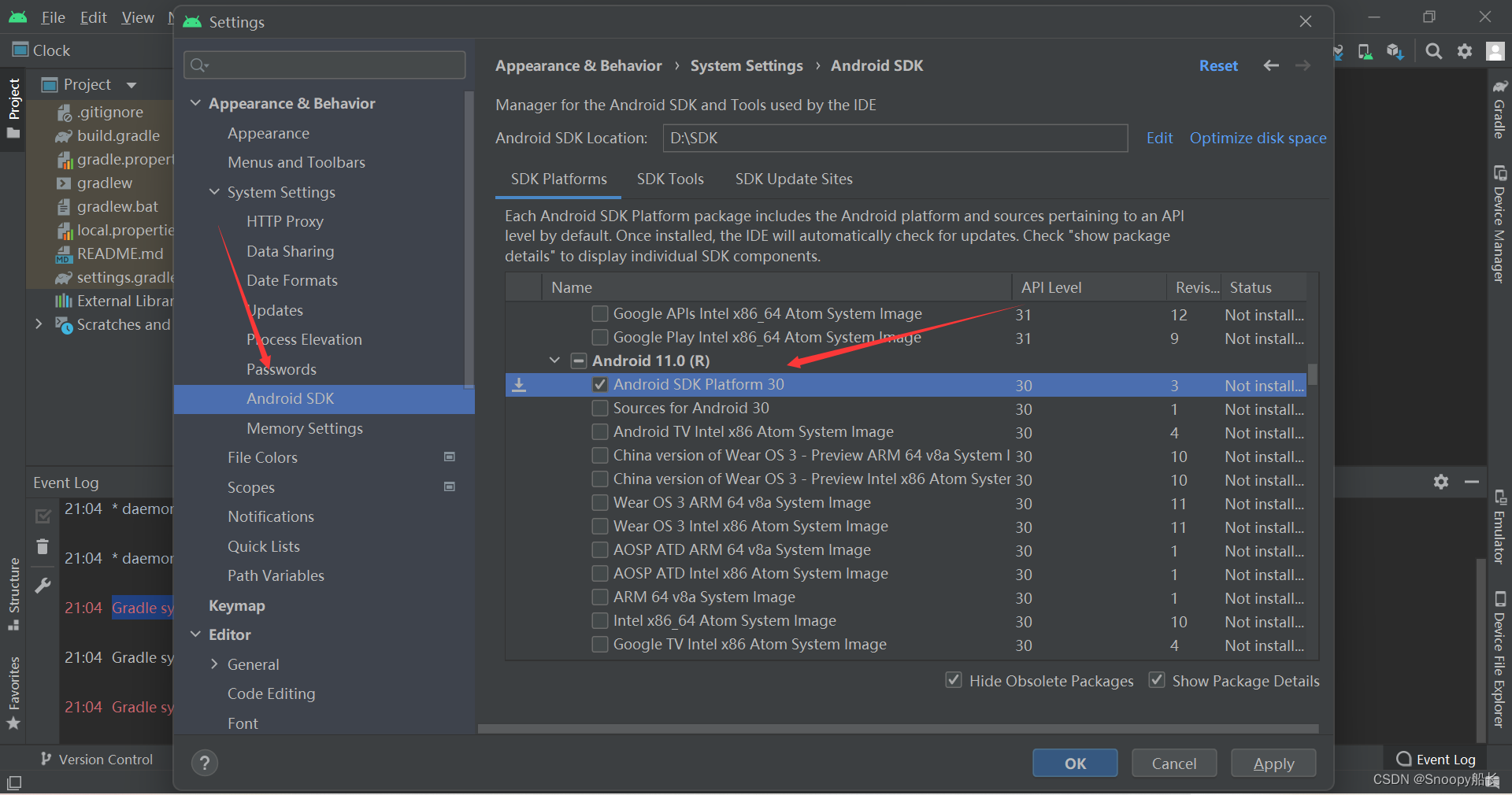Close the Settings dialog with X
Screen dimensions: 1512x795
1306,22
